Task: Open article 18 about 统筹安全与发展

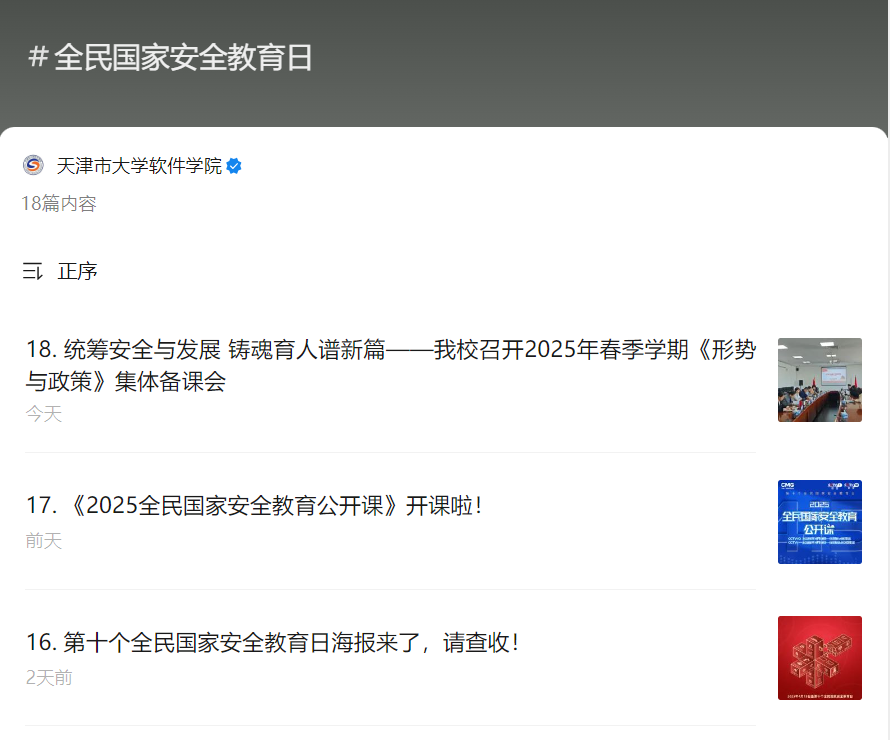Action: point(390,350)
